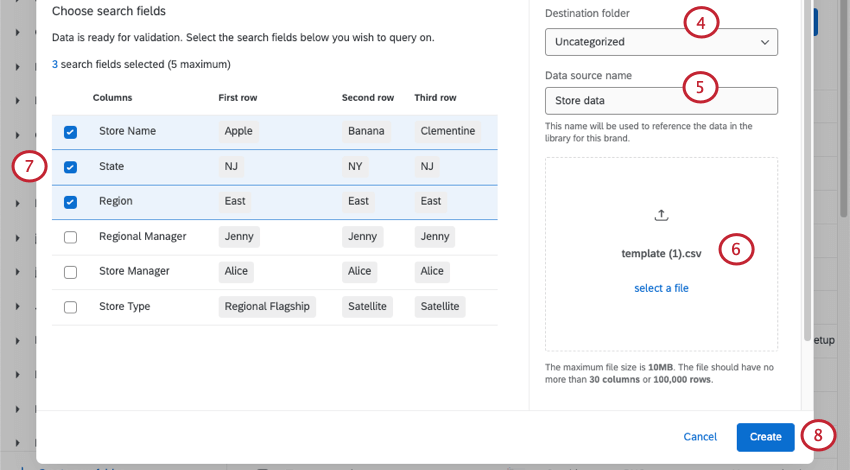850x470 pixels.
Task: Click the Apple first row value
Action: tap(239, 131)
